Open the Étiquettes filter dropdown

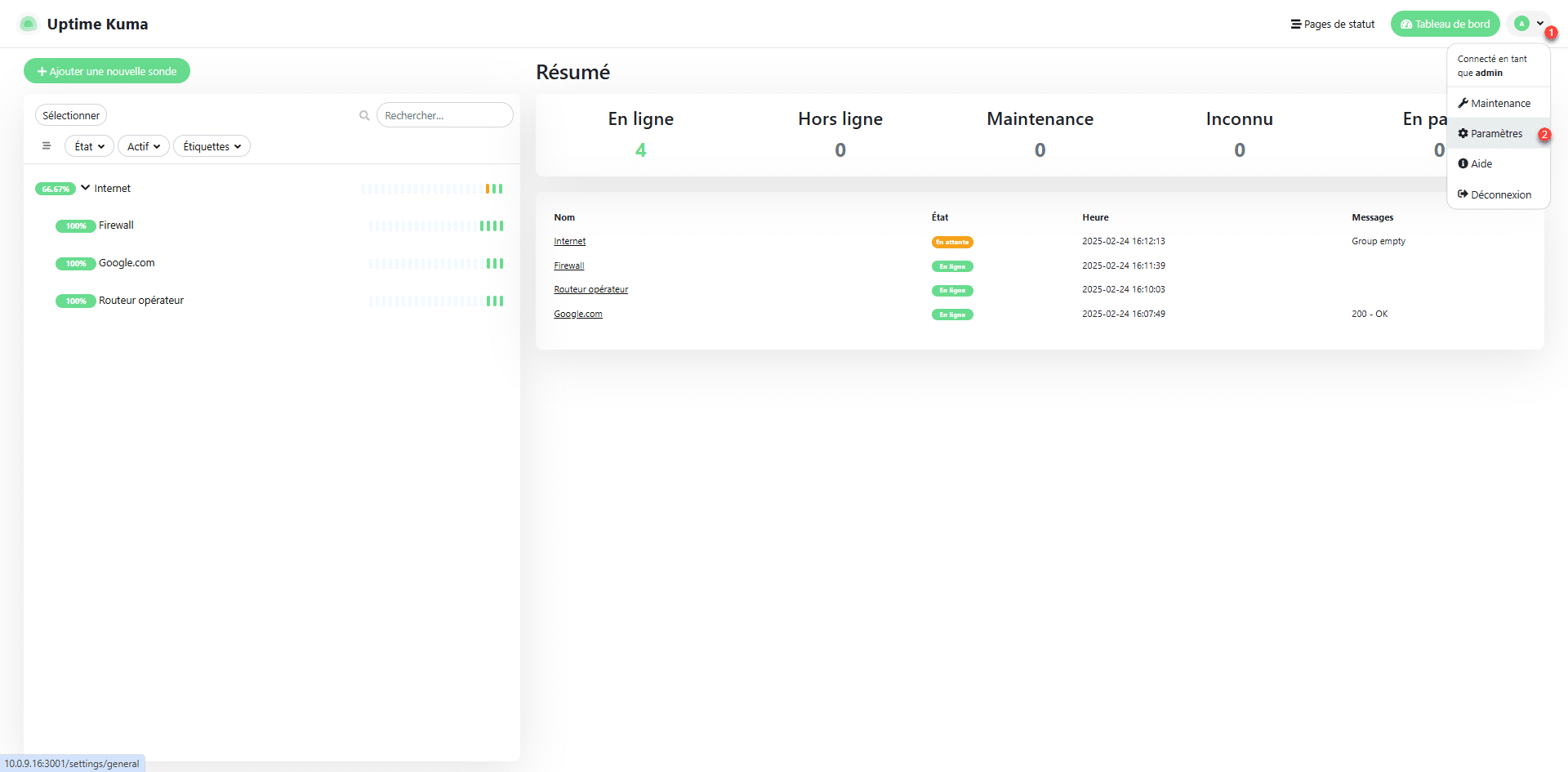tap(212, 147)
